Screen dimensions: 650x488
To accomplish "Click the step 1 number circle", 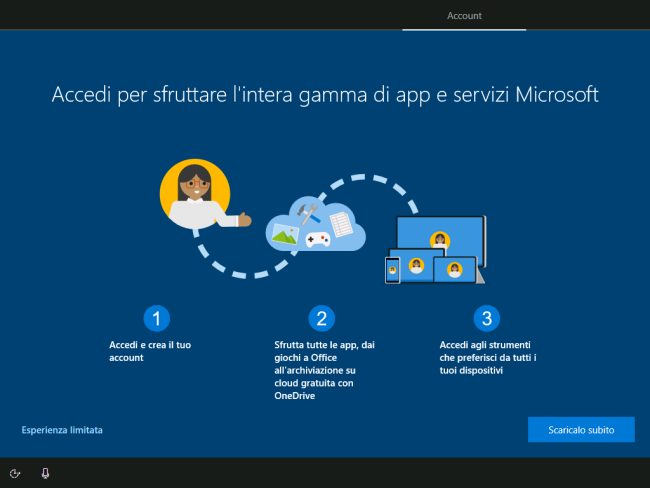I will coord(156,318).
